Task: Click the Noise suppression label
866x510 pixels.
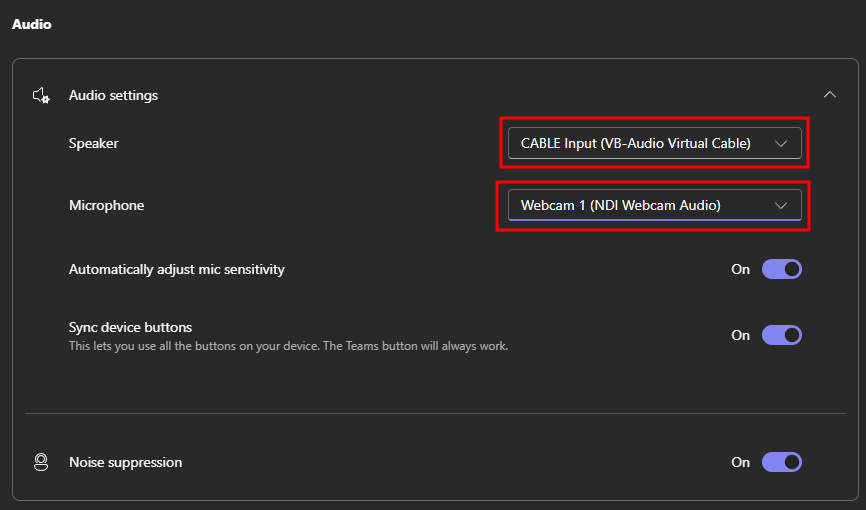Action: pos(125,462)
